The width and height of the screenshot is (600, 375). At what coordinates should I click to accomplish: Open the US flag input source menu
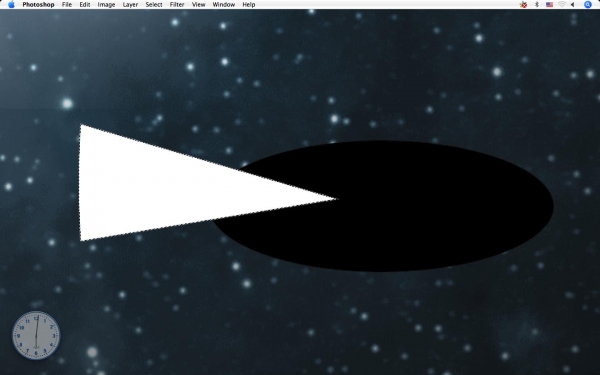coord(549,5)
